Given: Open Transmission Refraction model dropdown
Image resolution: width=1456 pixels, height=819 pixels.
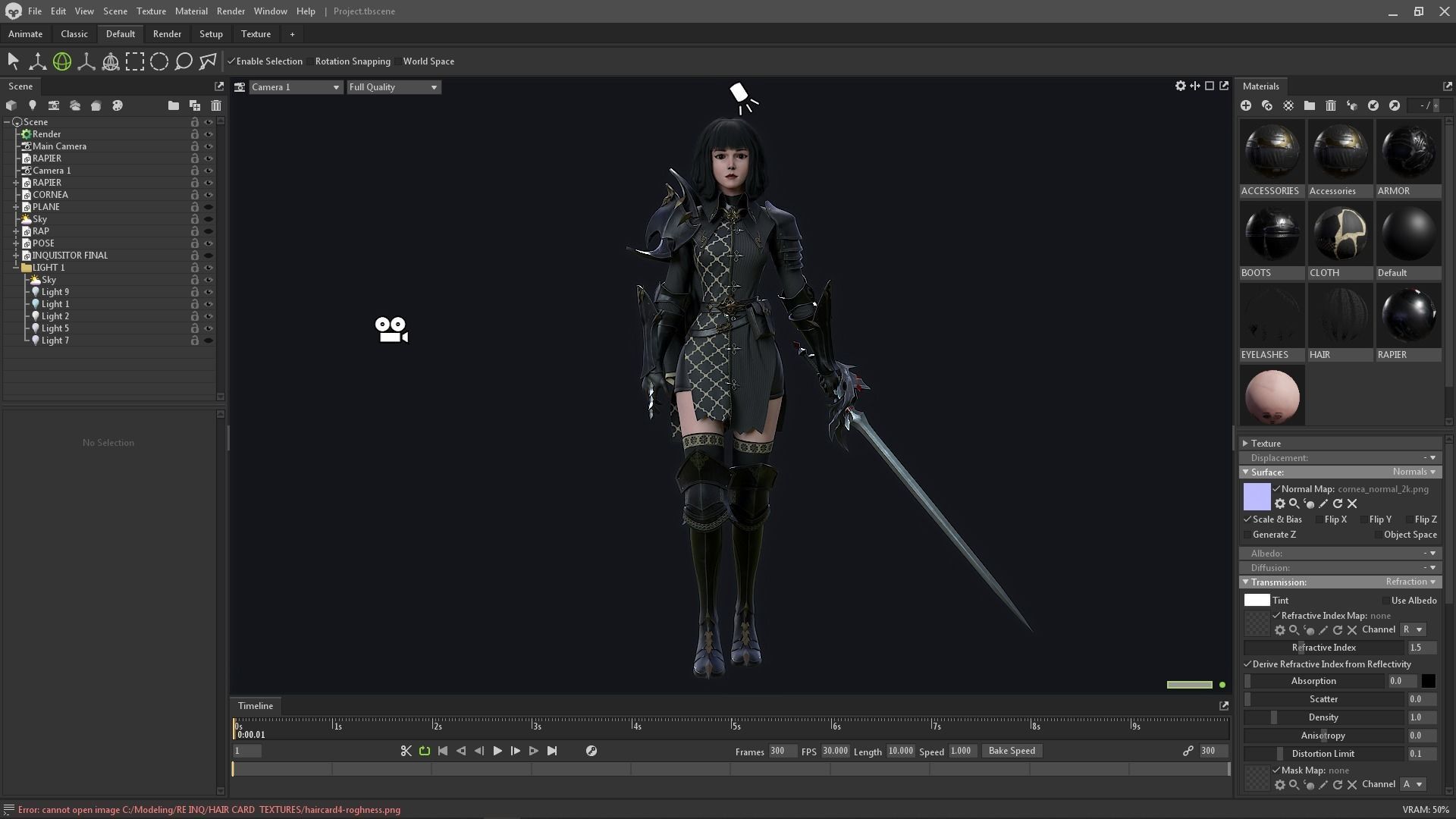Looking at the screenshot, I should (x=1410, y=582).
